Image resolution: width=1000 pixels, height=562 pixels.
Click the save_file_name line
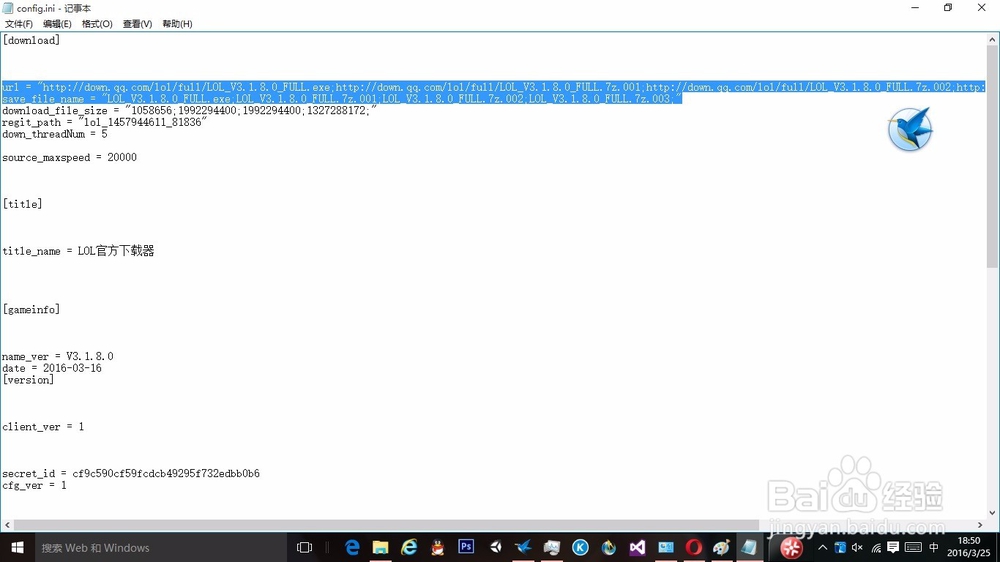342,98
